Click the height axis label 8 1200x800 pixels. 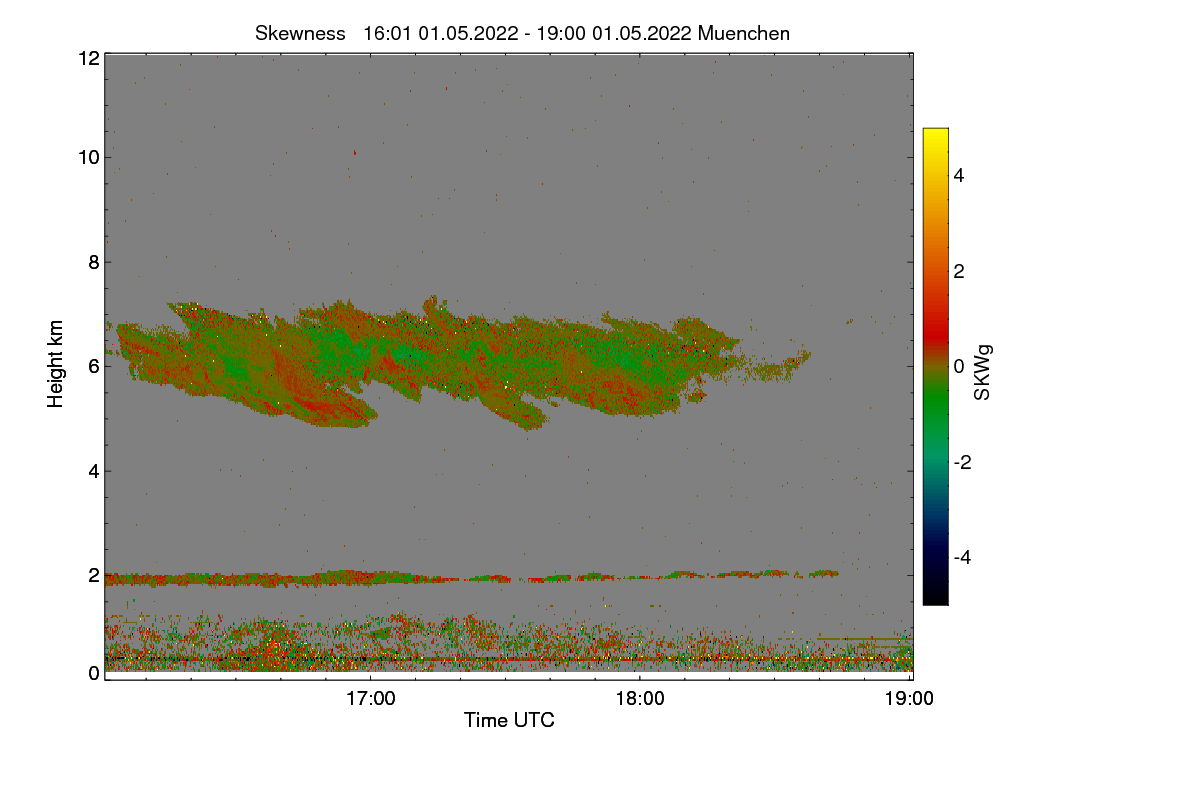coord(94,262)
